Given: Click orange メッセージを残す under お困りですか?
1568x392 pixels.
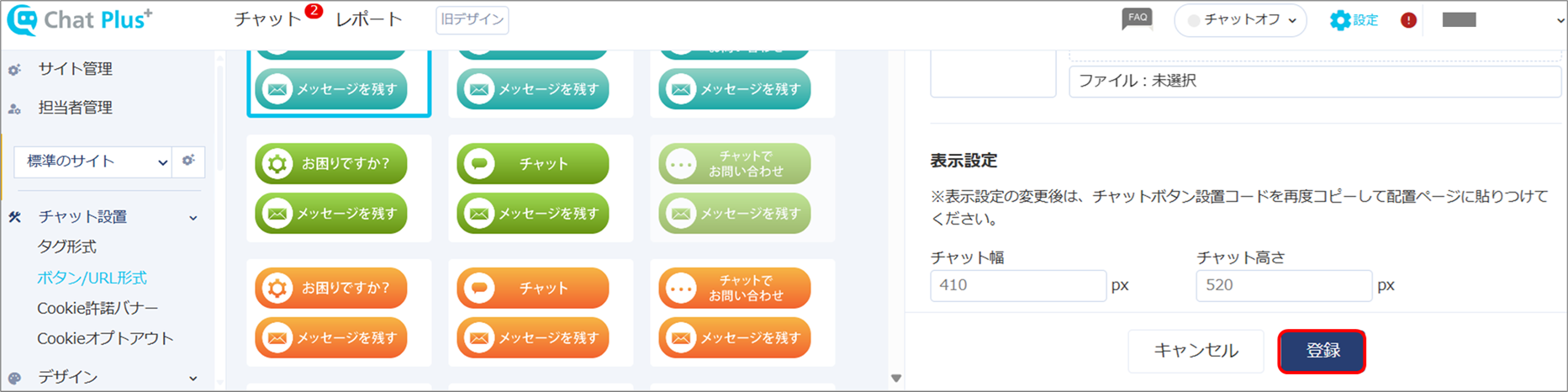Looking at the screenshot, I should coord(331,338).
